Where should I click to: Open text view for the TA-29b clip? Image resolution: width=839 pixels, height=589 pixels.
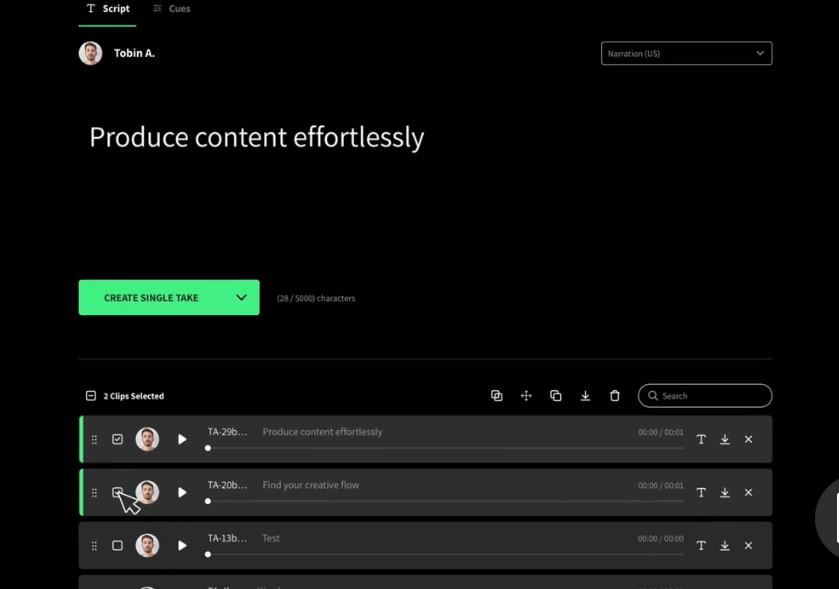click(701, 439)
